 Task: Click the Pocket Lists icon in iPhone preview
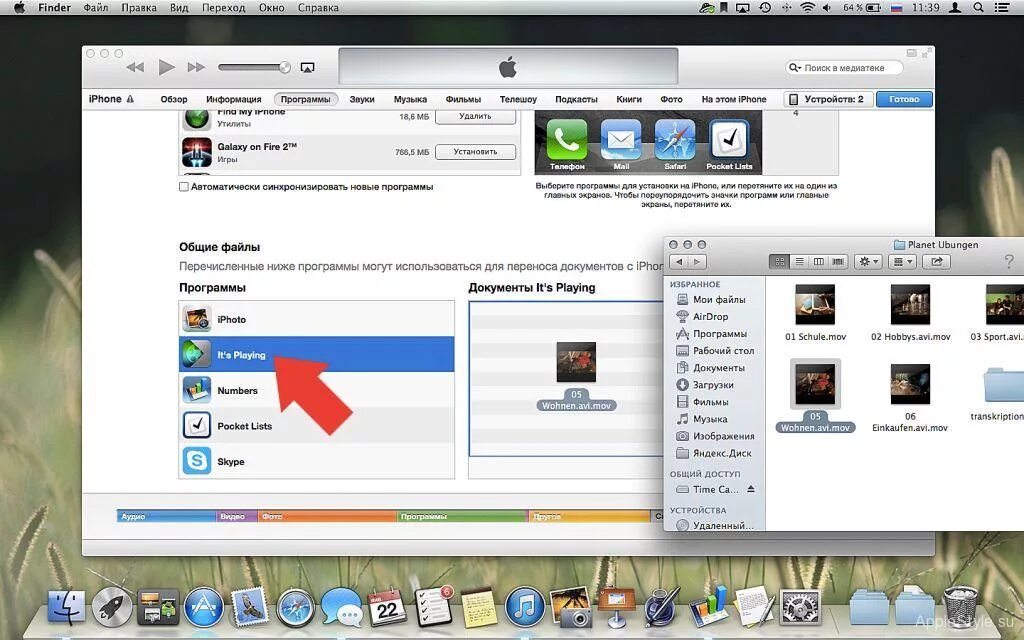point(729,140)
